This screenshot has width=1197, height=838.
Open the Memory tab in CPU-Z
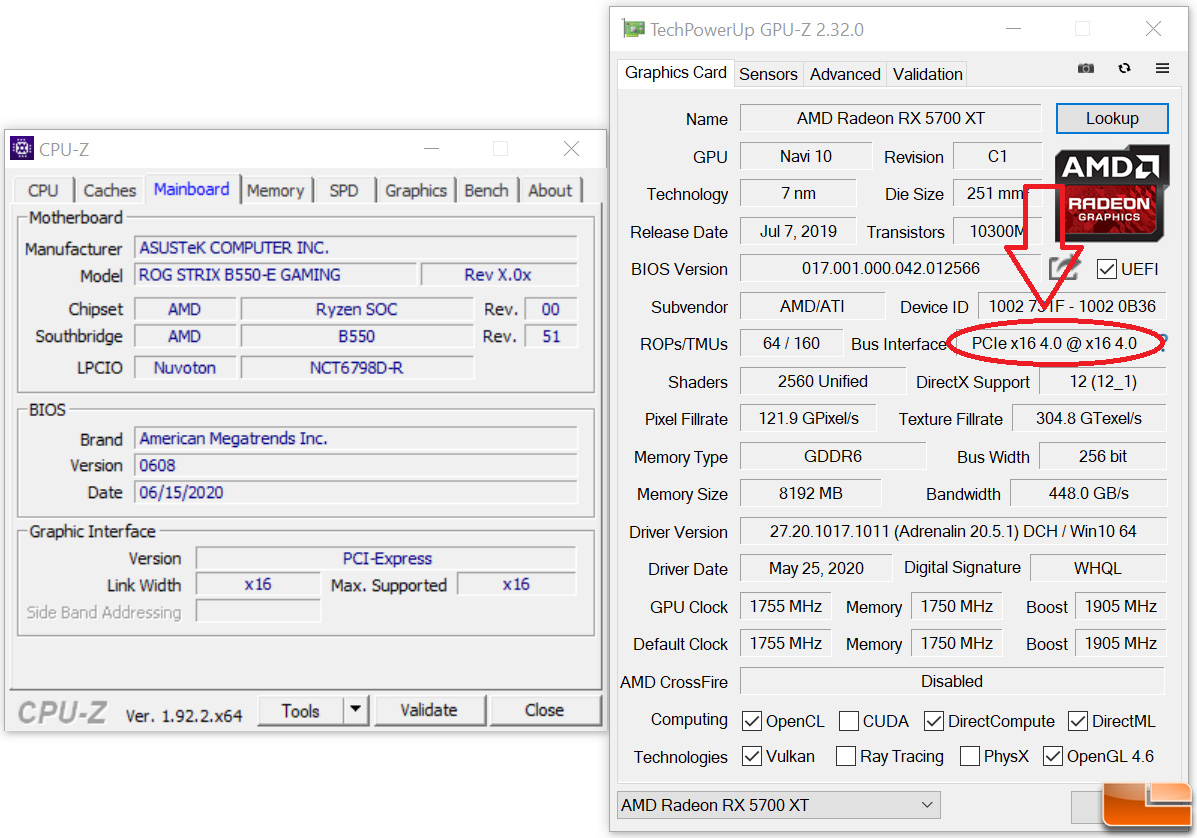[x=276, y=190]
